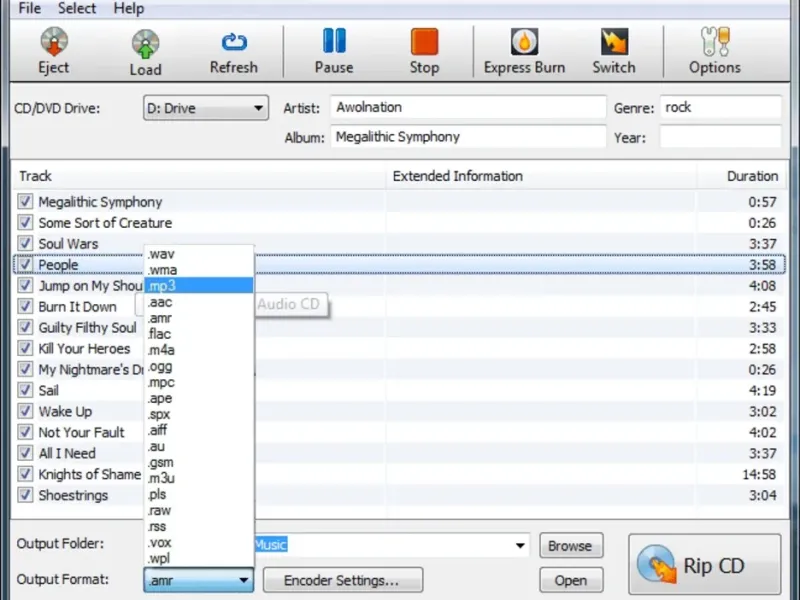
Task: Open the Select menu
Action: click(77, 8)
